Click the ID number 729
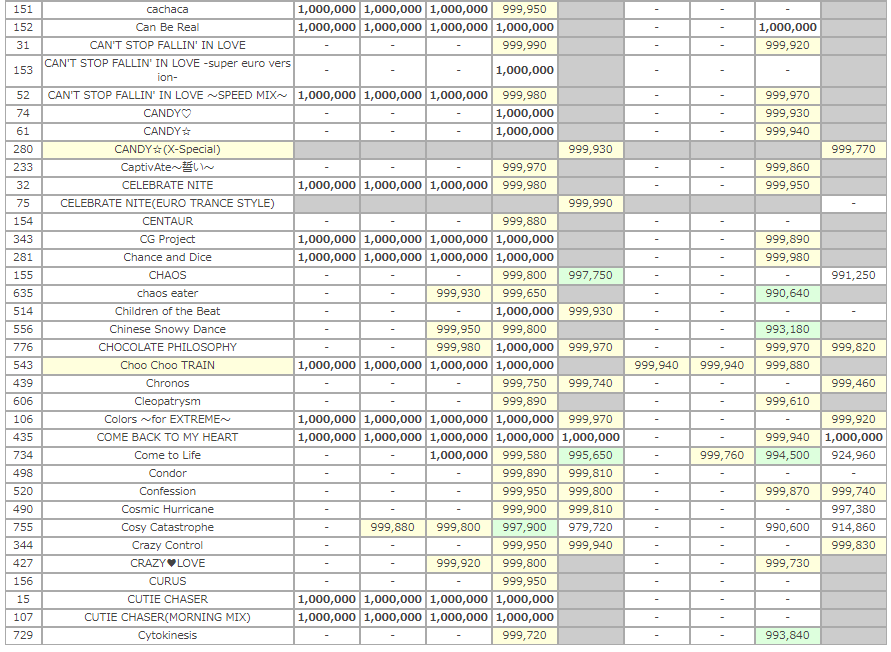This screenshot has width=891, height=652. [x=23, y=636]
